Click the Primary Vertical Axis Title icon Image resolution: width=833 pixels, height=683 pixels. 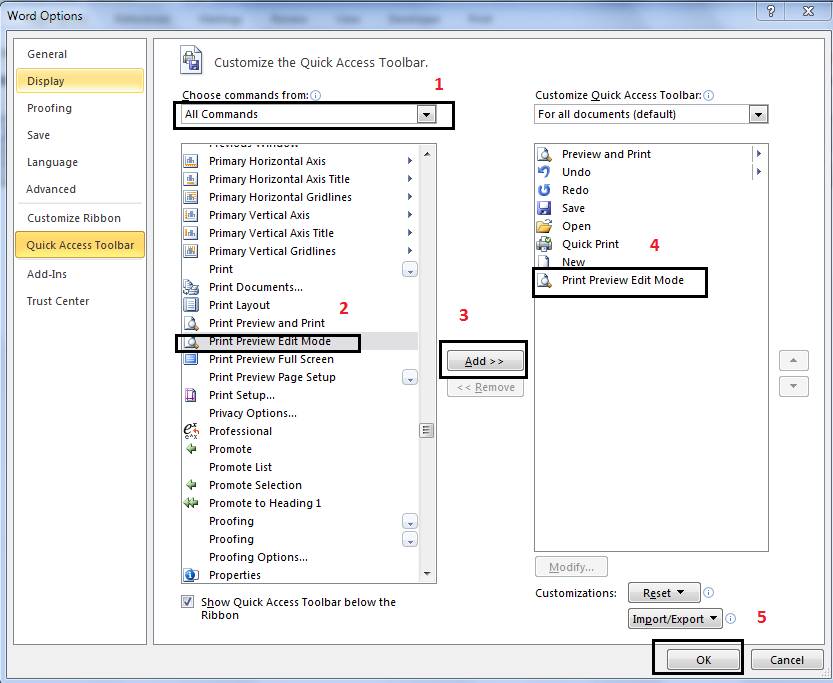tap(191, 233)
